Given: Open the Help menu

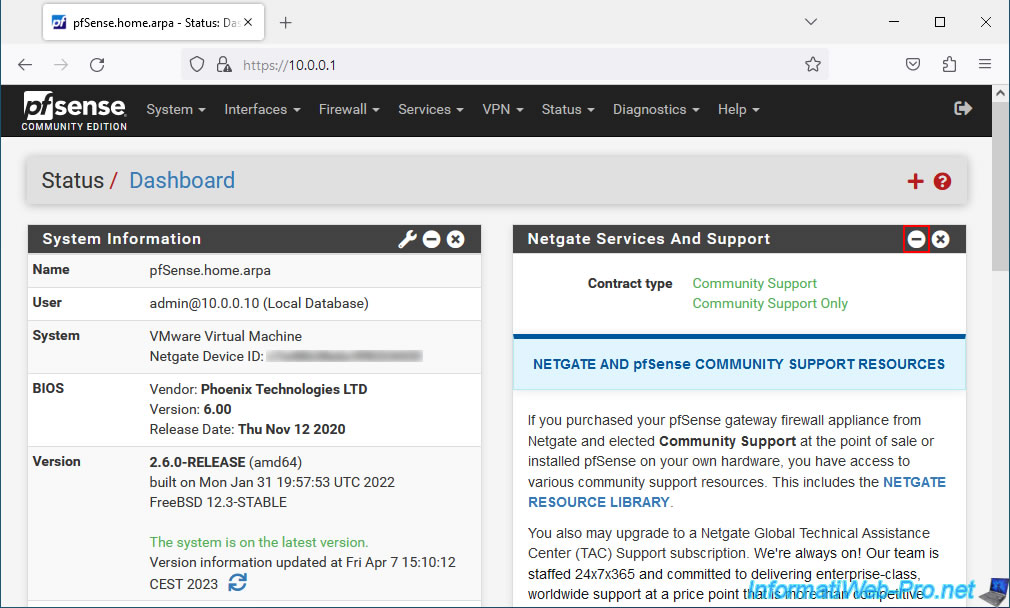Looking at the screenshot, I should coord(738,109).
